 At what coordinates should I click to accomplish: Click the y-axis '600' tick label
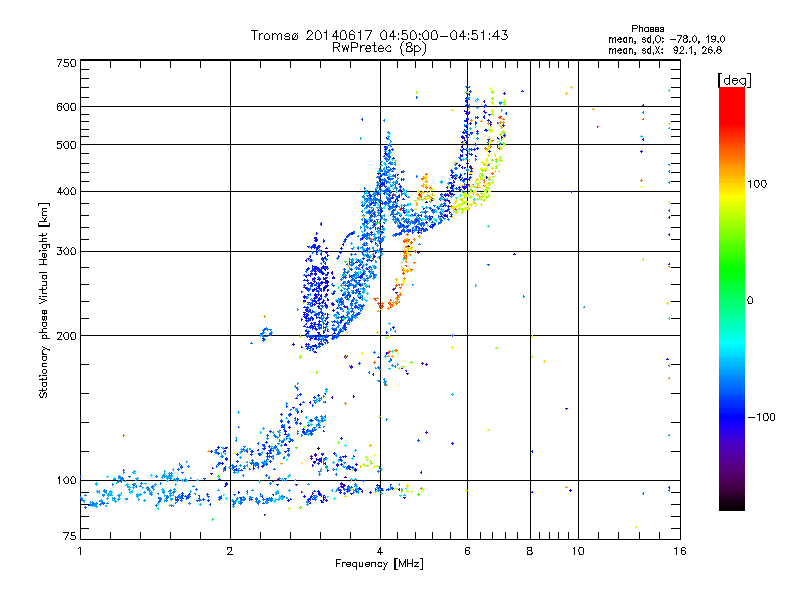pyautogui.click(x=66, y=107)
